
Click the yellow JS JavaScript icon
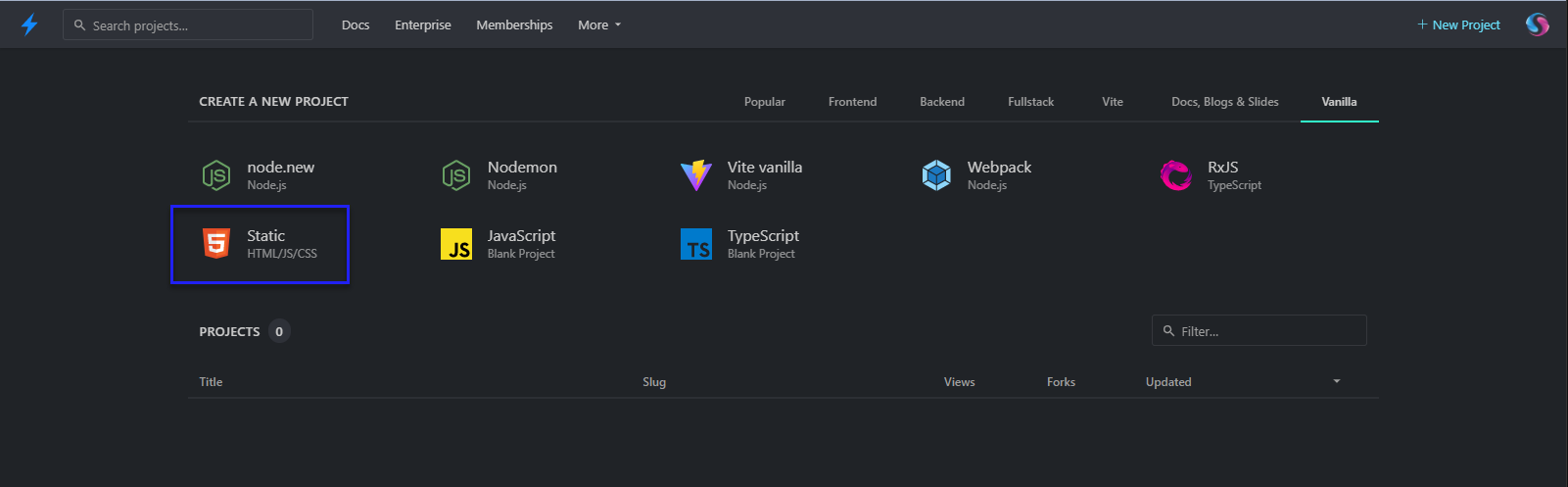pyautogui.click(x=456, y=244)
